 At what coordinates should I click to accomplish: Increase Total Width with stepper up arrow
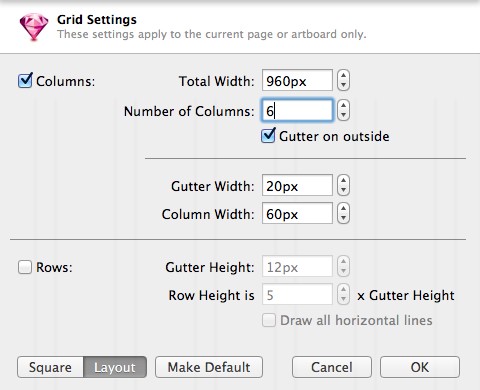click(x=343, y=76)
